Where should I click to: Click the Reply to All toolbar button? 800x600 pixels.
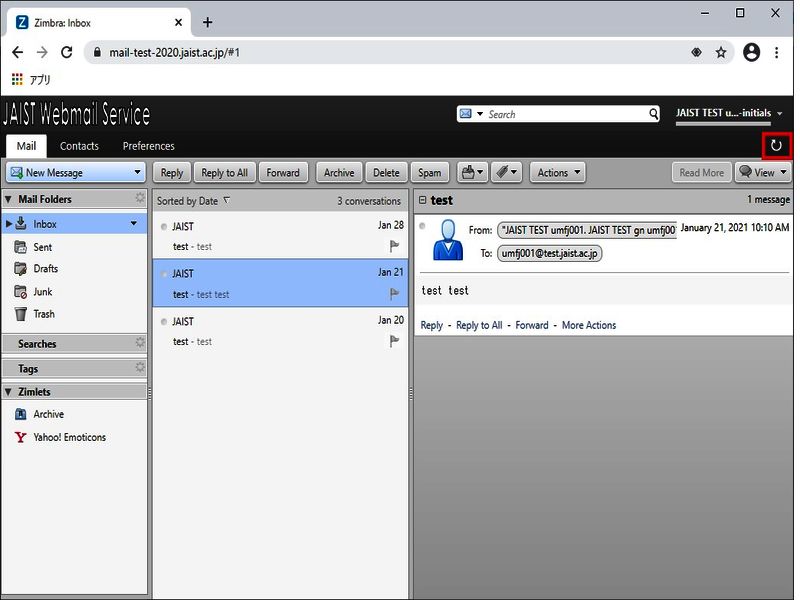[224, 172]
